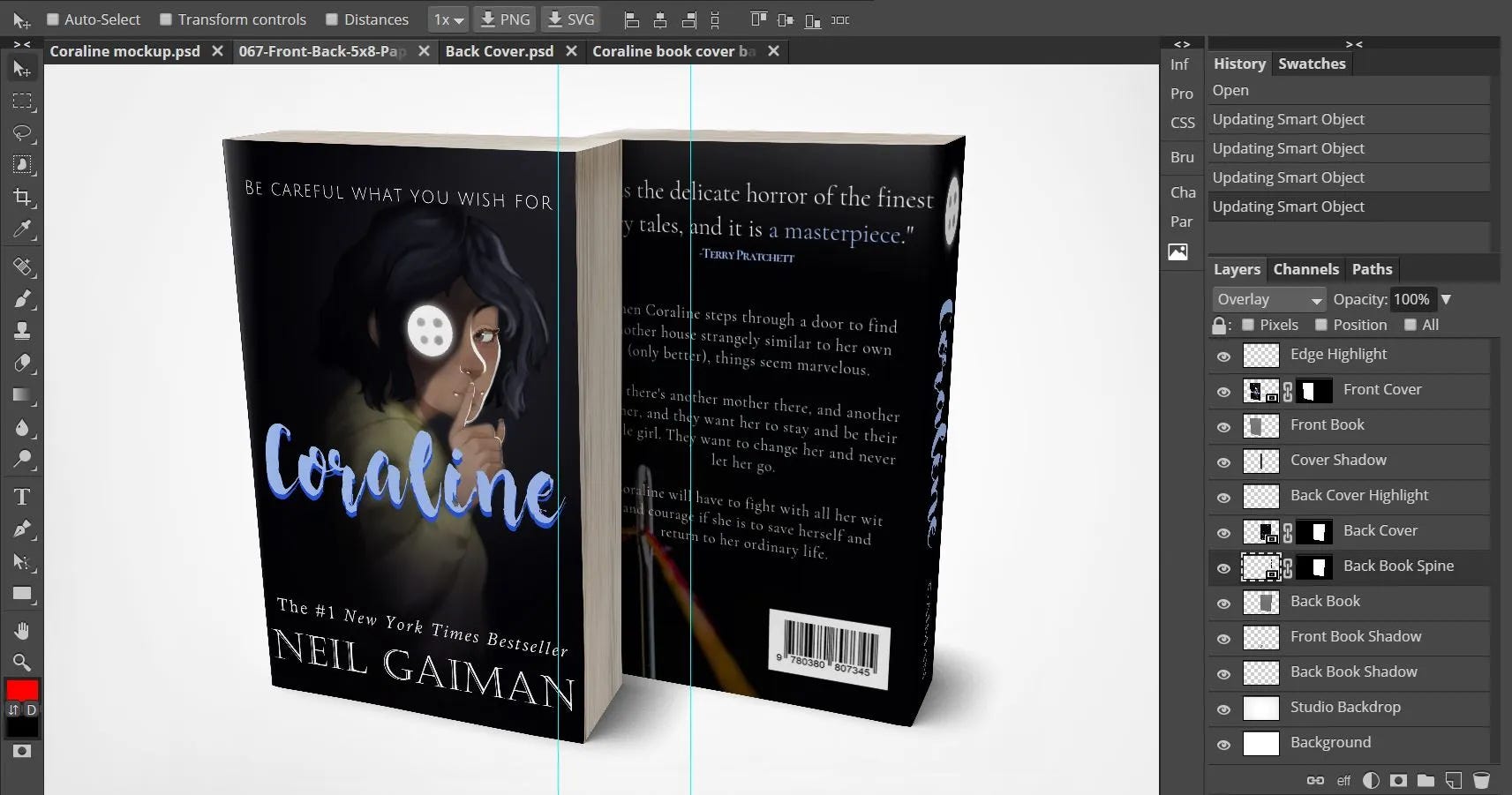The width and height of the screenshot is (1512, 795).
Task: Select the Object Selection tool
Action: tap(22, 165)
